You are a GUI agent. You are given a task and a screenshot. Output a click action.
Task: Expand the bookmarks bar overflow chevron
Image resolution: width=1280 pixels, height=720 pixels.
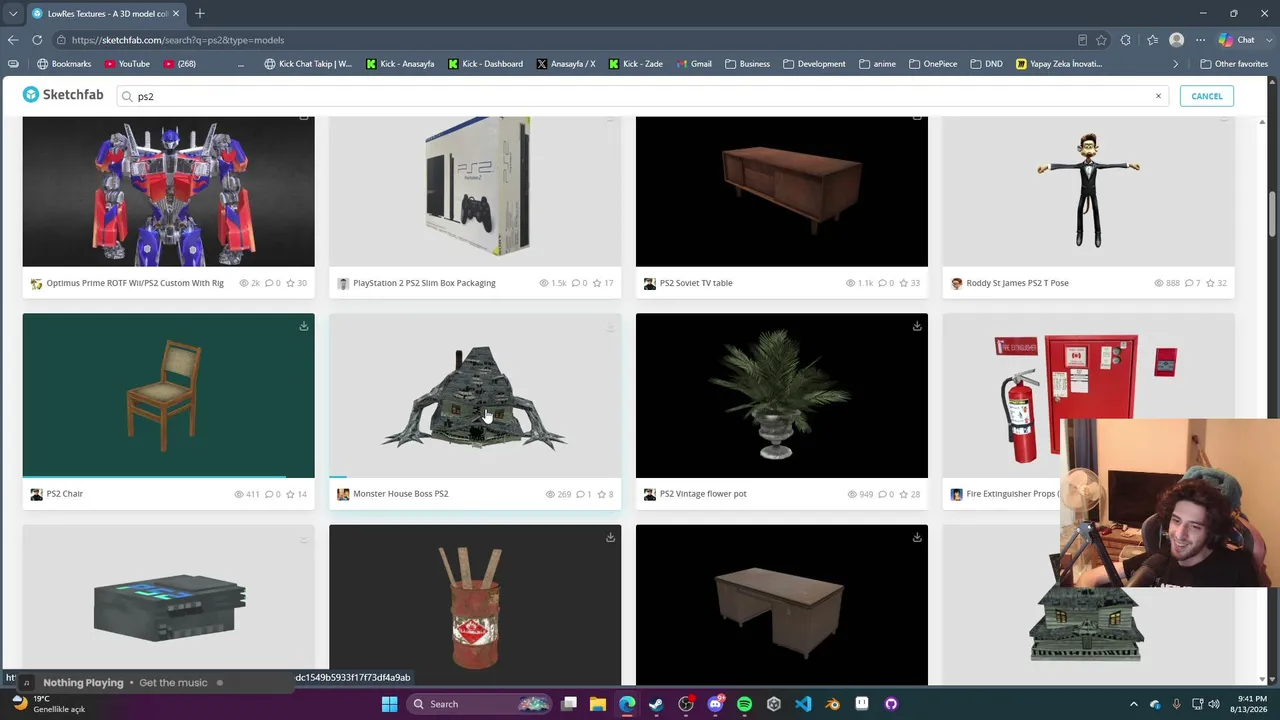click(1176, 64)
